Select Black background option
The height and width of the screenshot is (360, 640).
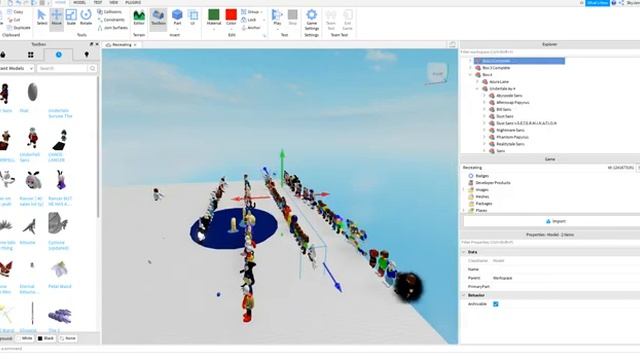(x=46, y=338)
